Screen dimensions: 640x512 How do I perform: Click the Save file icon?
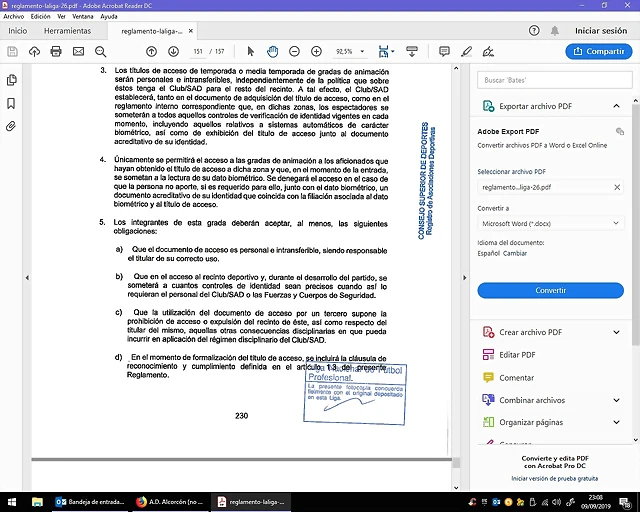[x=13, y=51]
